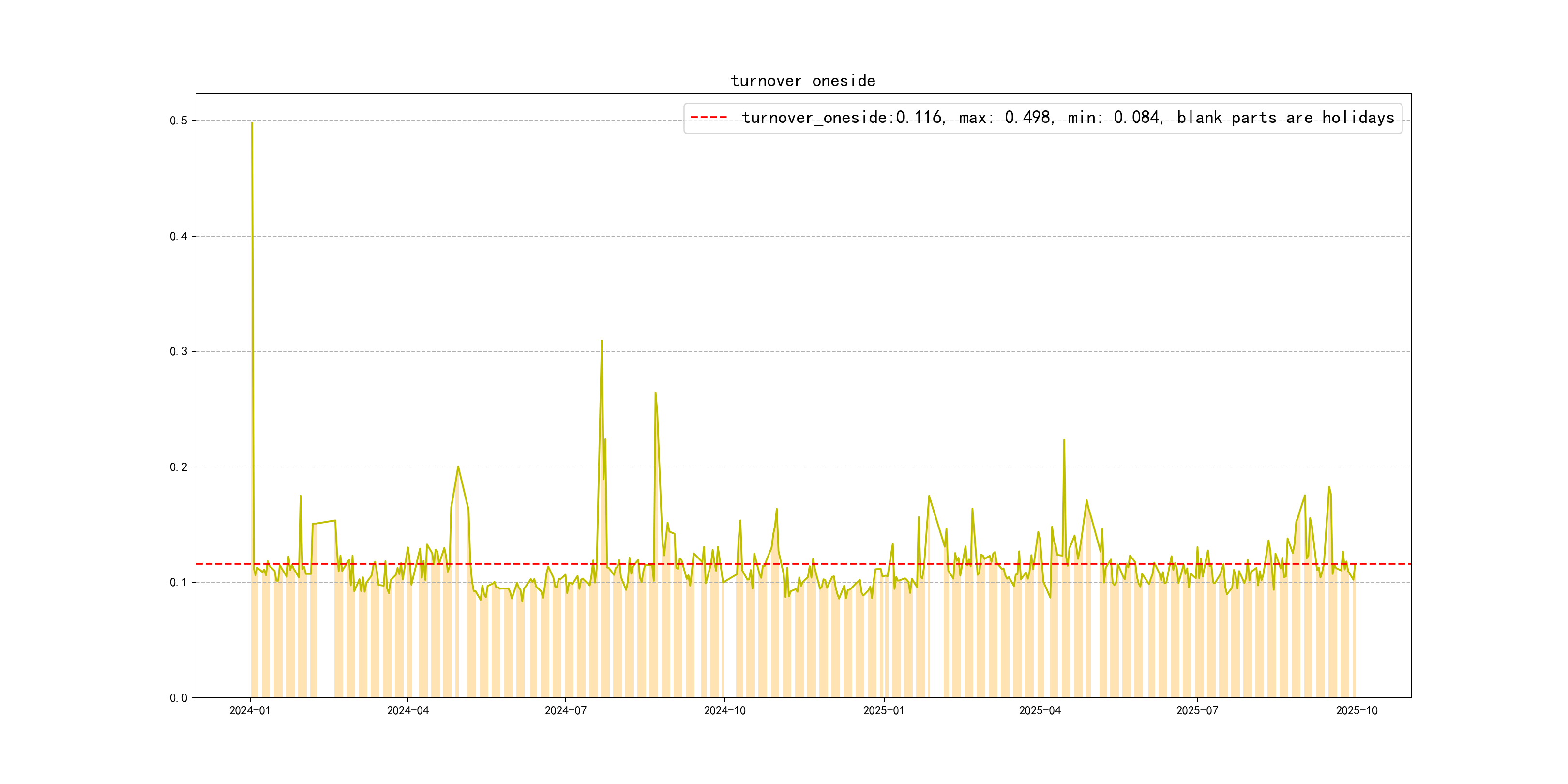Click the 2025-07 x-axis tick label

click(x=1197, y=710)
